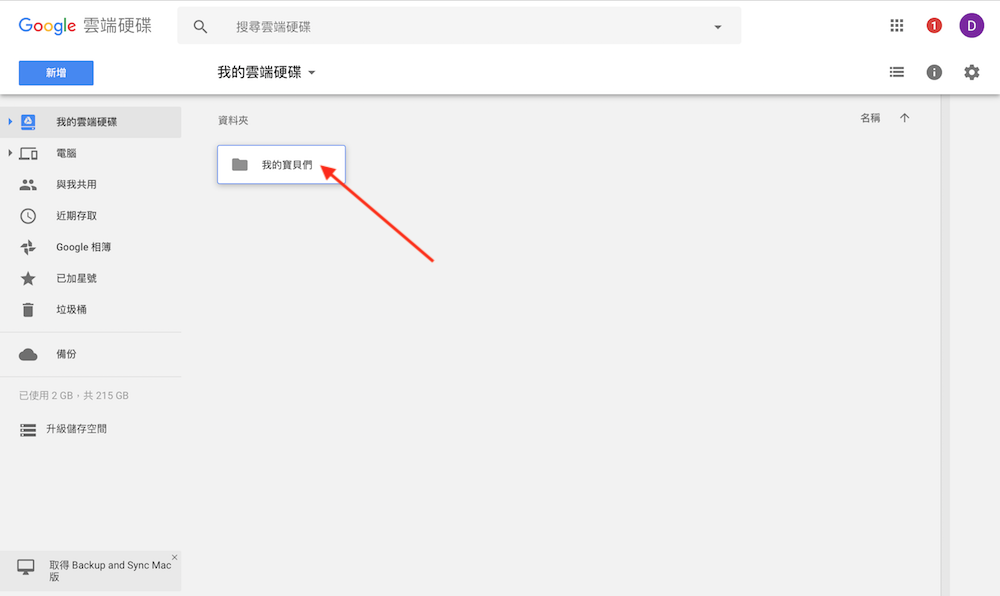The image size is (1000, 596).
Task: Open the 我的雲端硬碟 breadcrumb dropdown
Action: pos(267,72)
